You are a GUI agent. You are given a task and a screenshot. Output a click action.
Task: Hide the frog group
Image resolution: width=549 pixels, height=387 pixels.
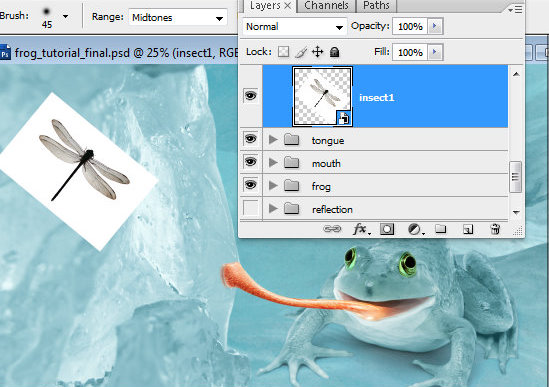coord(251,185)
